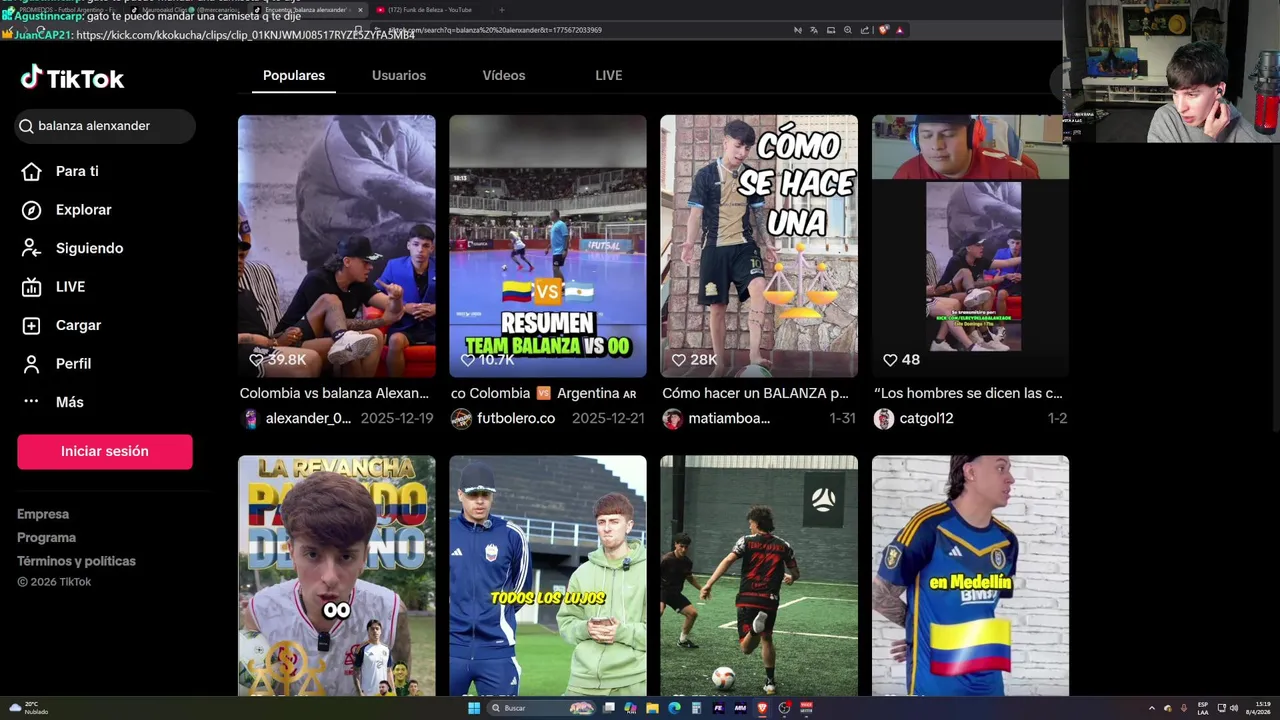Switch to Vídeos tab
Image resolution: width=1280 pixels, height=720 pixels.
pyautogui.click(x=504, y=75)
